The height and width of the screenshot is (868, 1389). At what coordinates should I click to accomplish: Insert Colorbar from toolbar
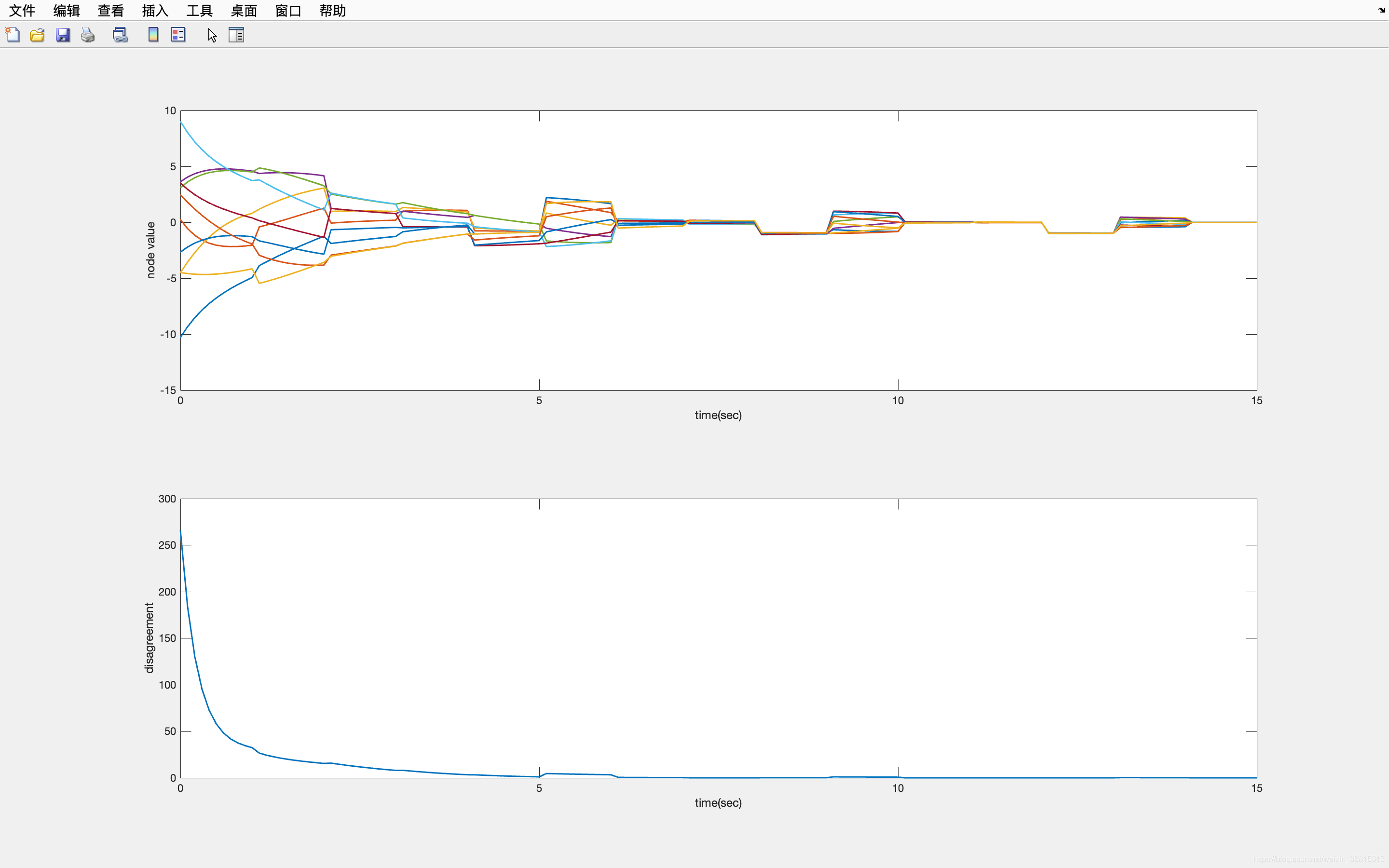[x=153, y=35]
